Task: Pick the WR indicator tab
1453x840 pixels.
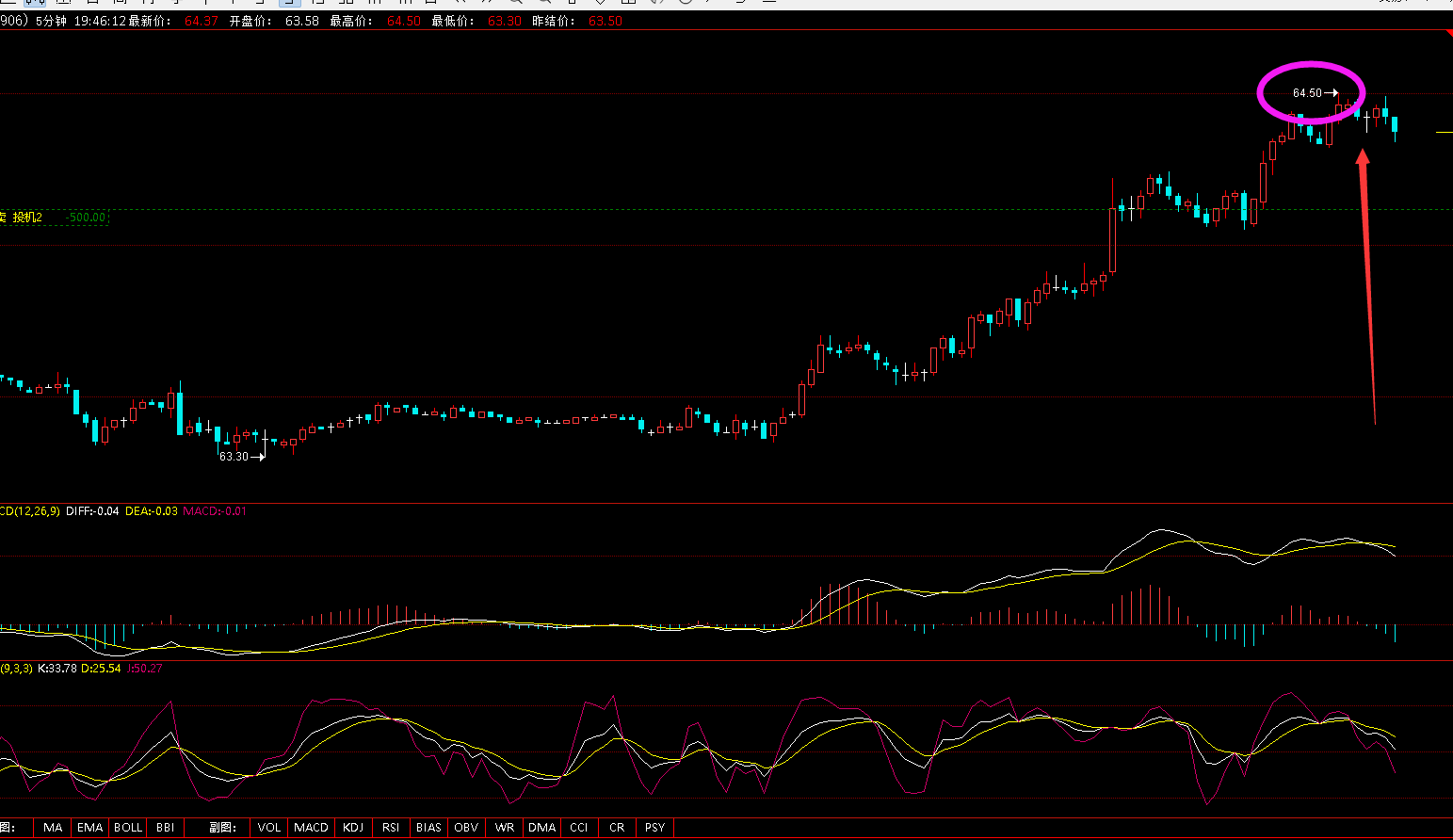Action: point(505,828)
